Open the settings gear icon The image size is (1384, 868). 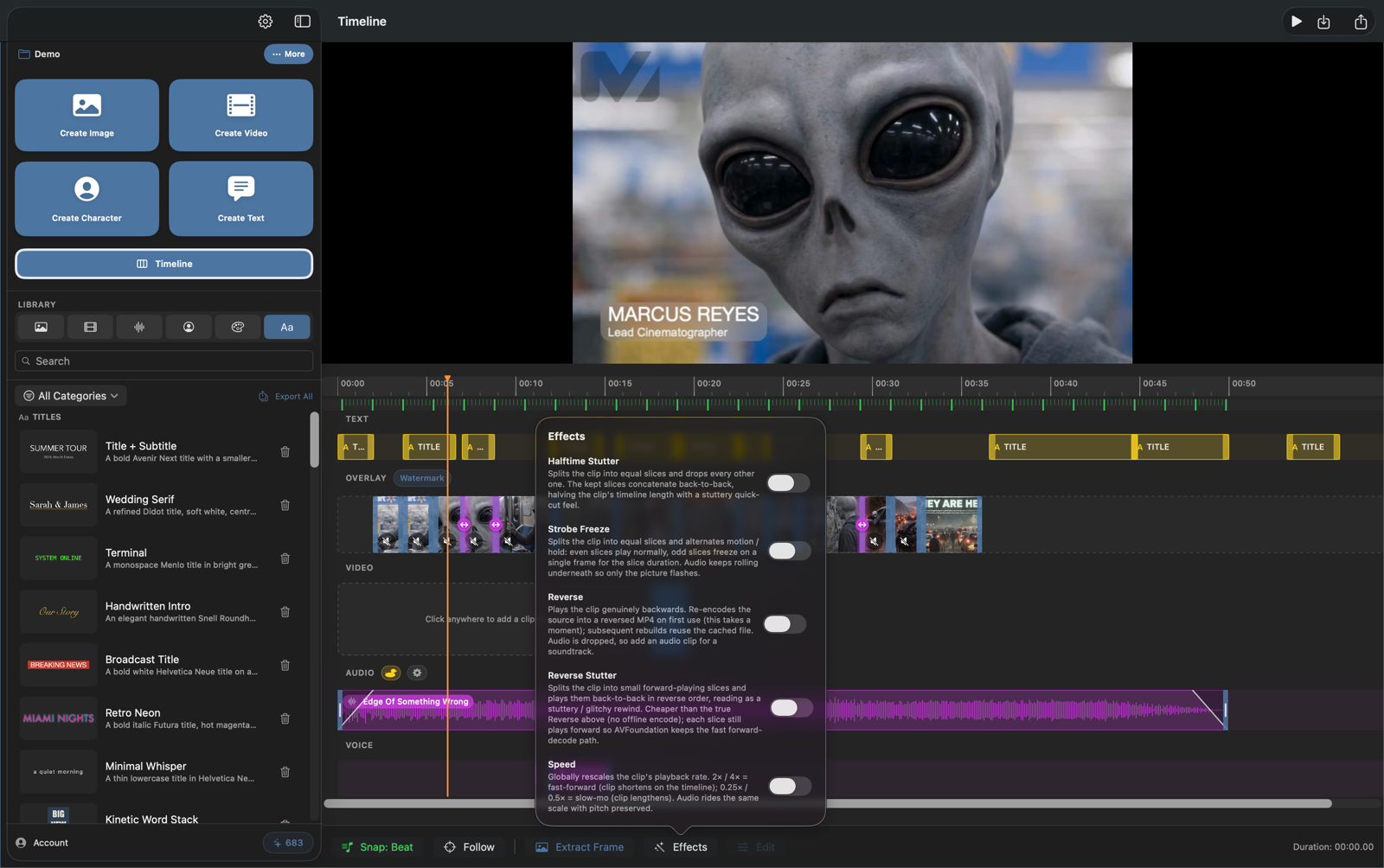(x=266, y=22)
